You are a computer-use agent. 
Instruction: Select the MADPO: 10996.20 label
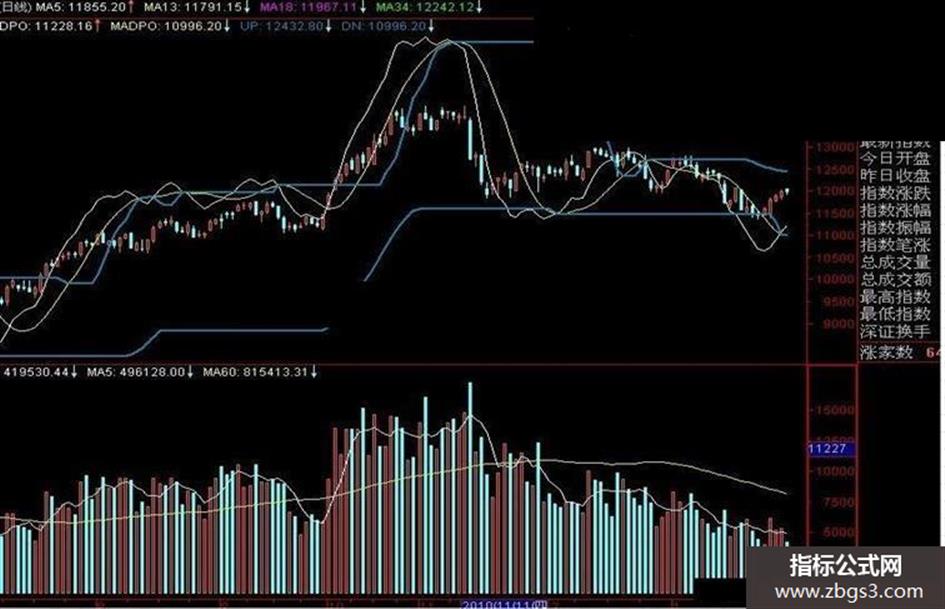click(171, 26)
